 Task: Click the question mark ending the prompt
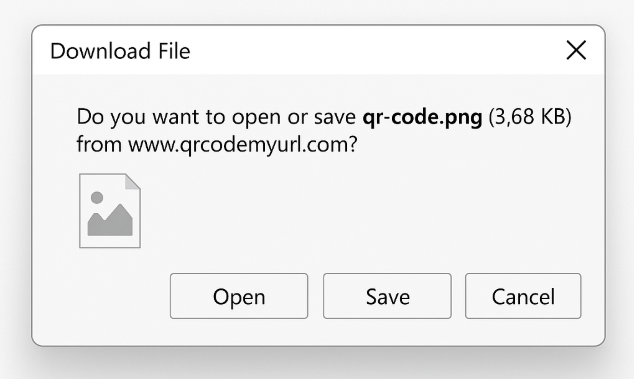pyautogui.click(x=353, y=144)
